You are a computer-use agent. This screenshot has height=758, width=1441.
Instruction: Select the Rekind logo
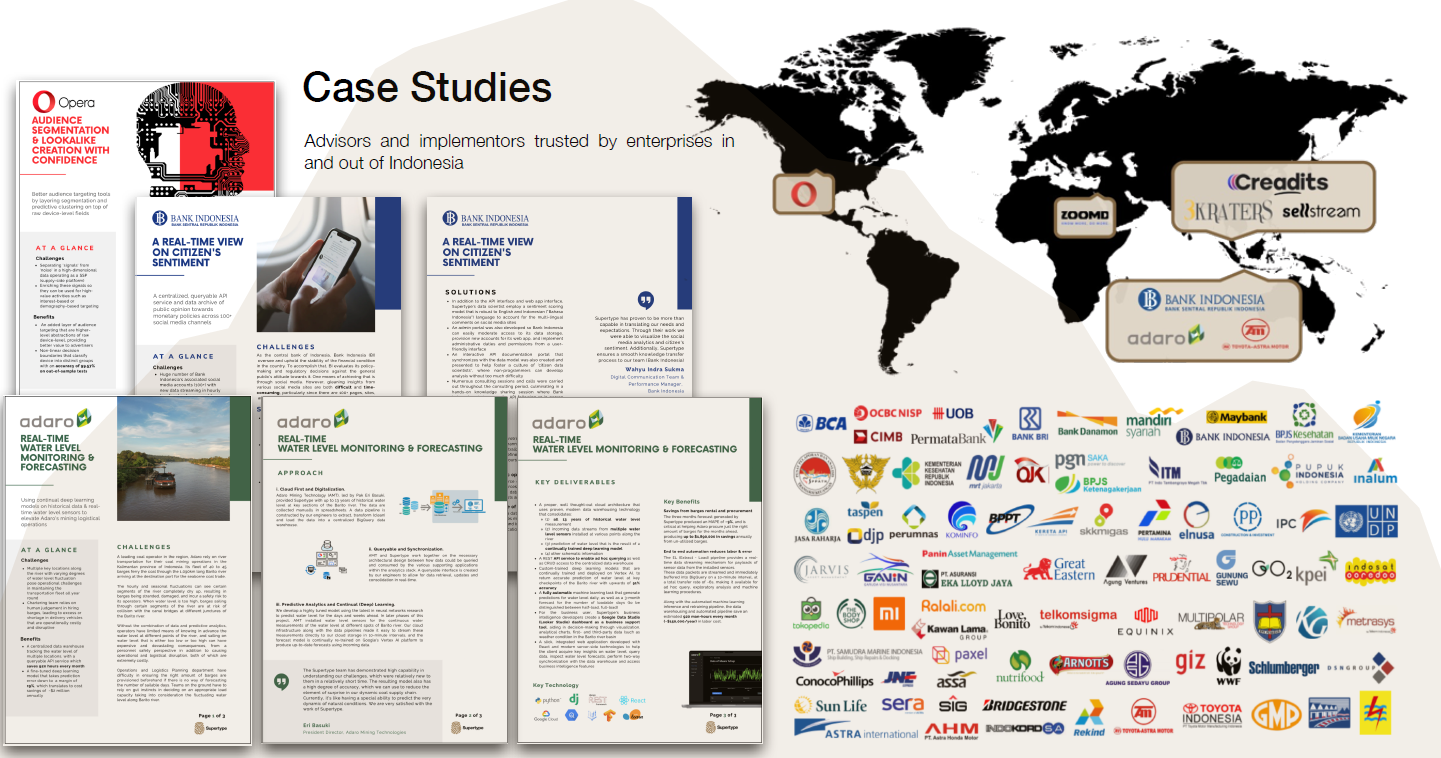(x=1087, y=719)
